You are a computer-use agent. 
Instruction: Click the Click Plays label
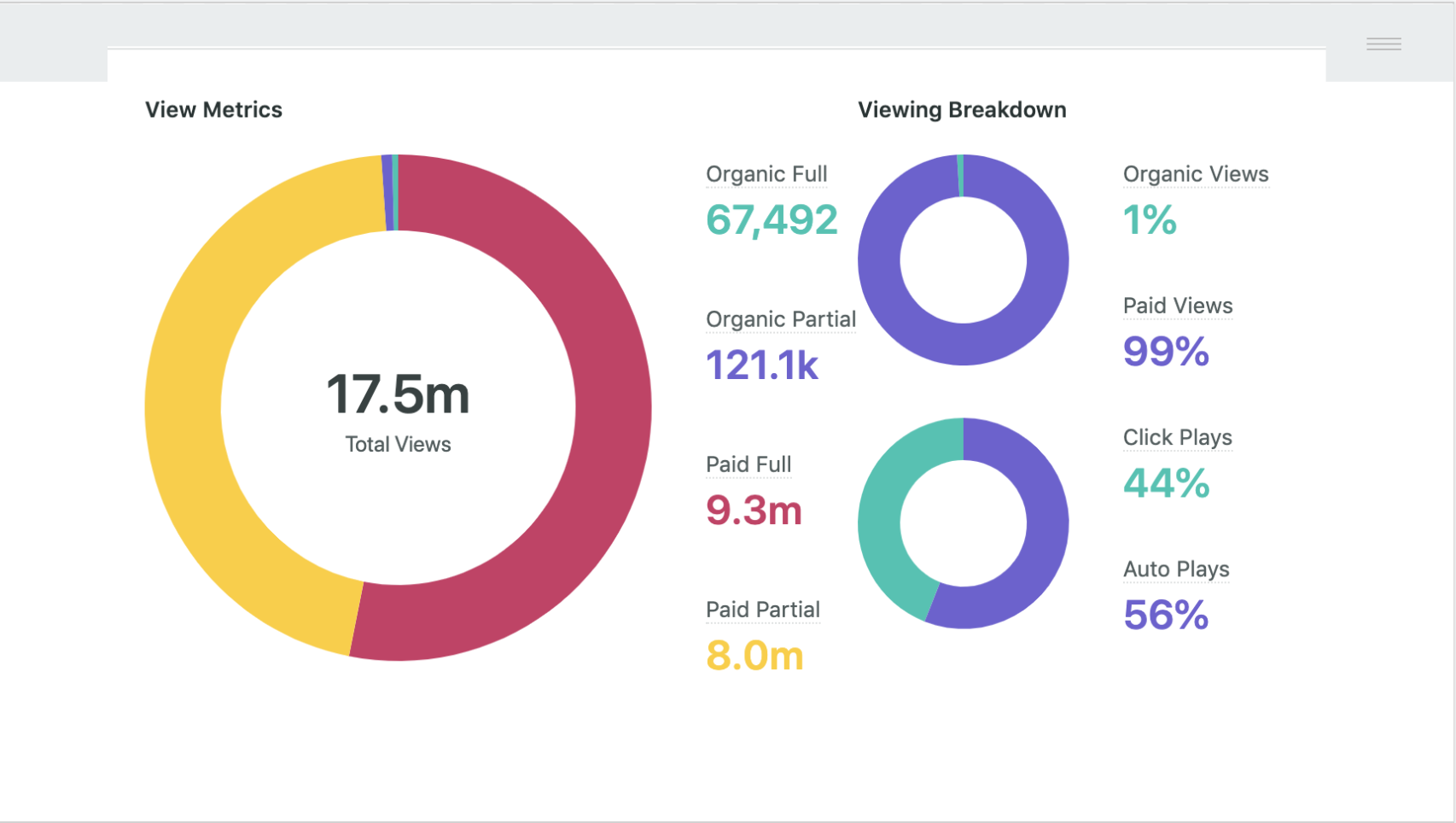click(x=1178, y=437)
